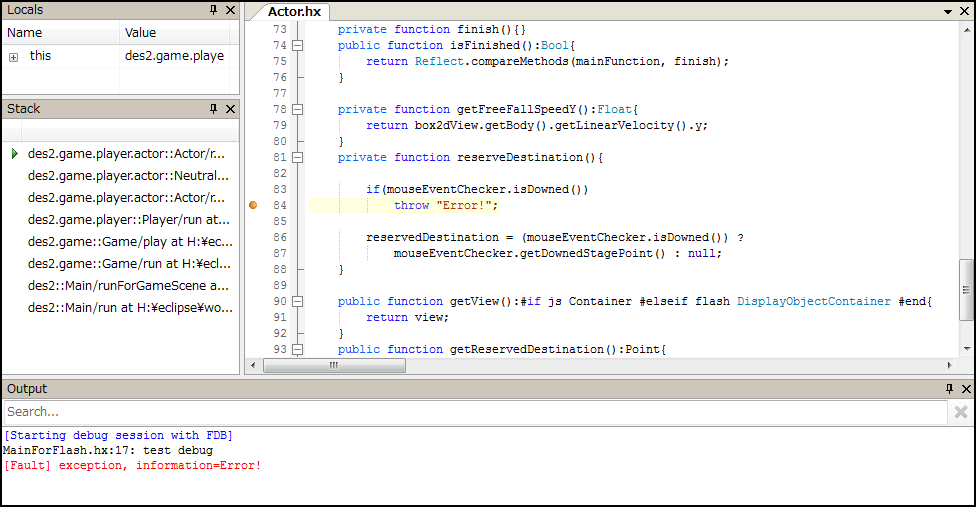Close the Locals panel

coord(230,10)
